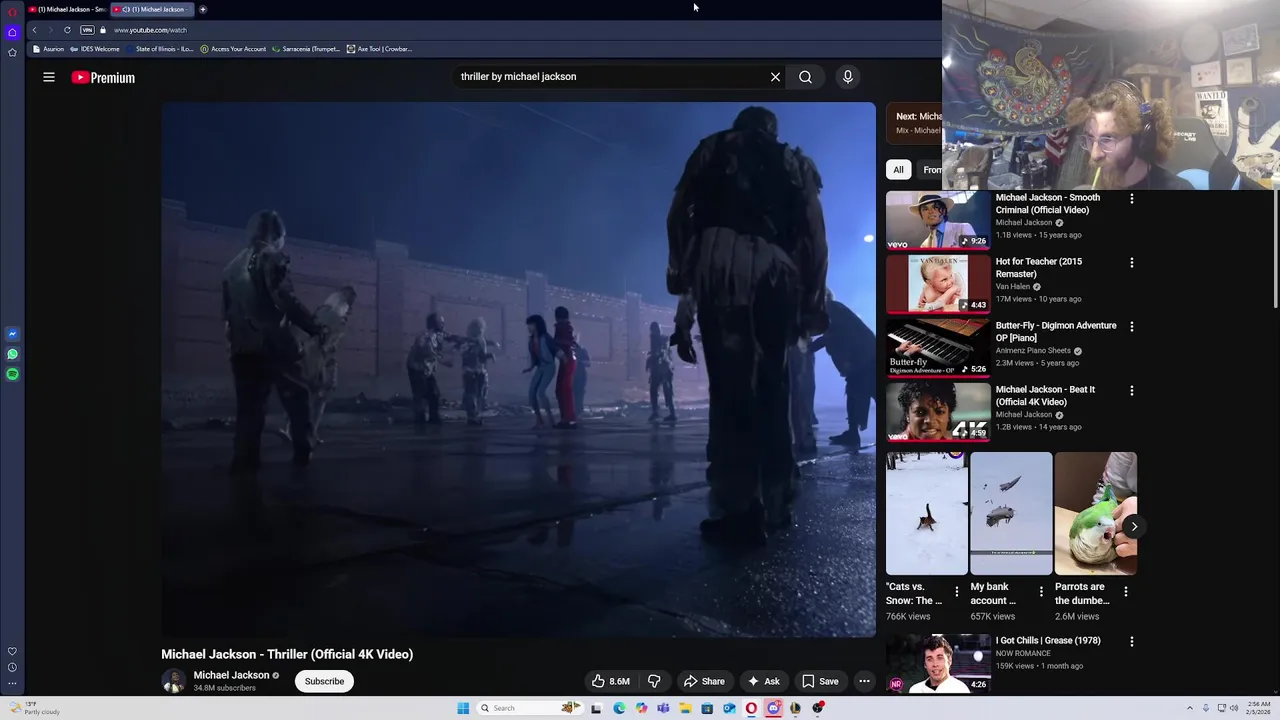This screenshot has width=1280, height=720.
Task: Open 'Michael Jackson - Beat It' title
Action: tap(1045, 396)
